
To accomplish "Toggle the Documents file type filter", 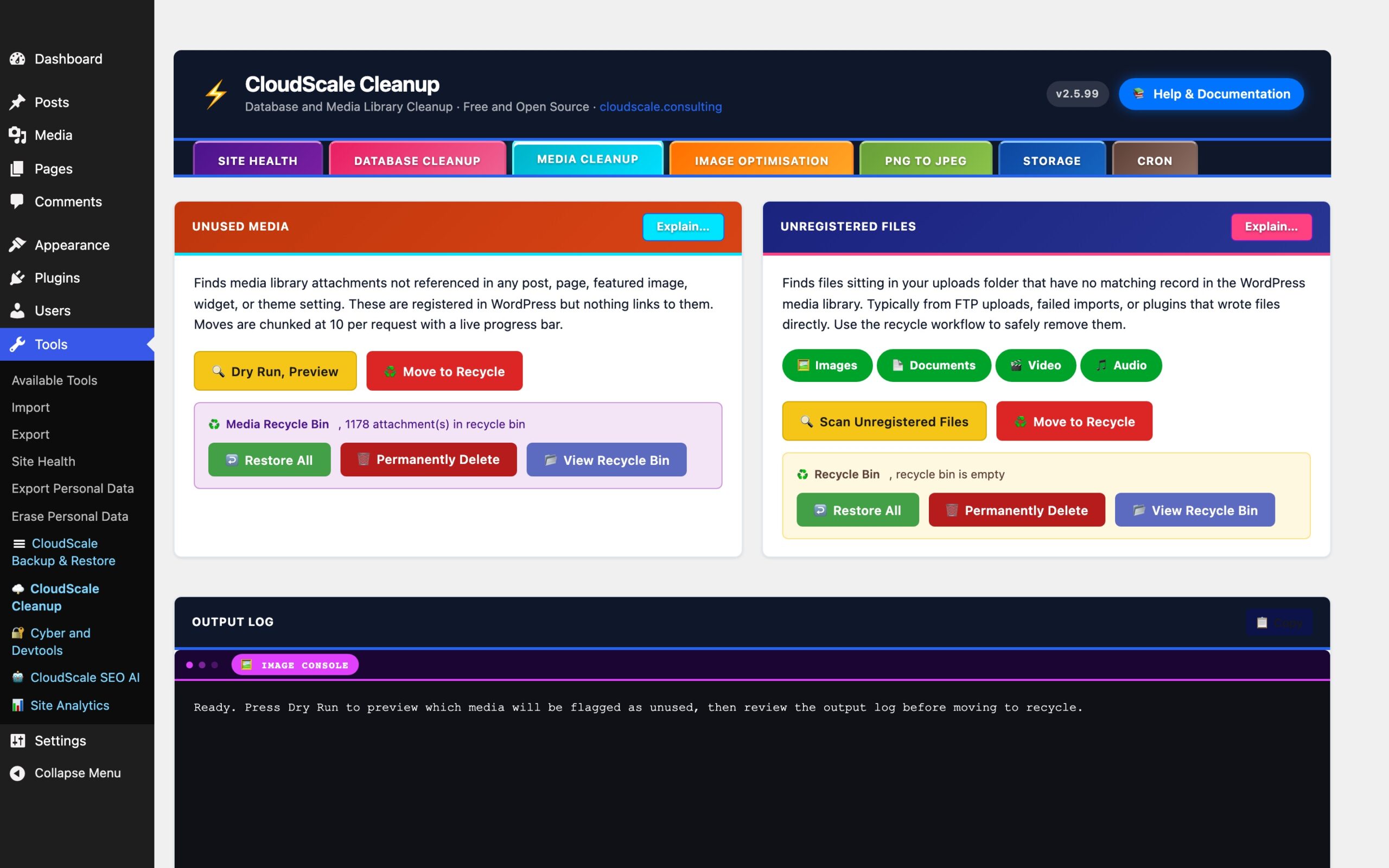I will 934,365.
